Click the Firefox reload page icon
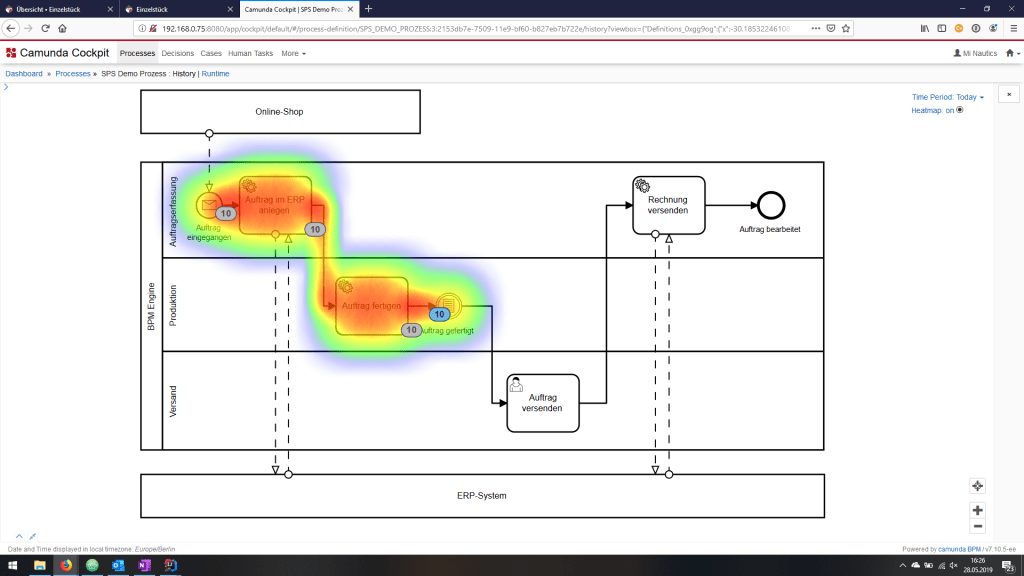Image resolution: width=1024 pixels, height=576 pixels. pyautogui.click(x=47, y=28)
